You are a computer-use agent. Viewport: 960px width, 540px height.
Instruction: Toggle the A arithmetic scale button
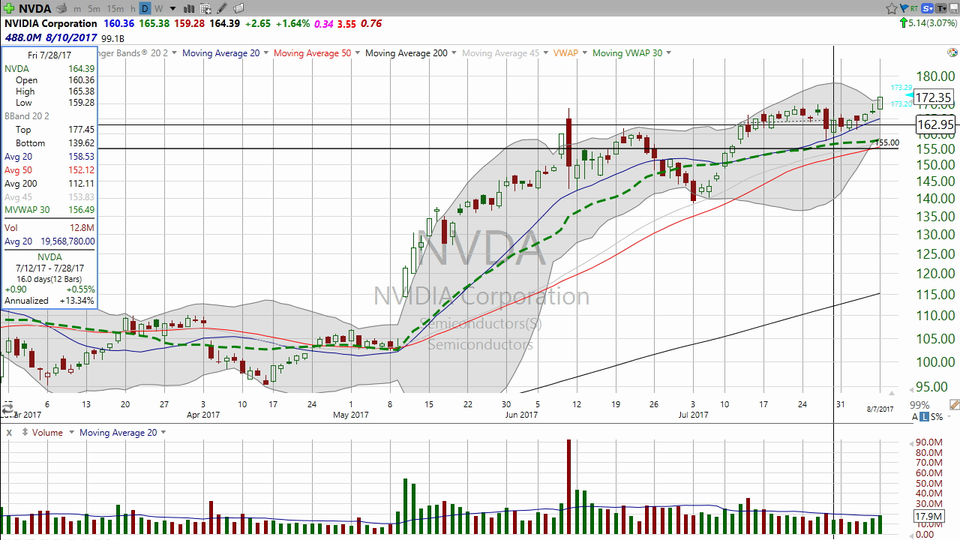point(915,417)
